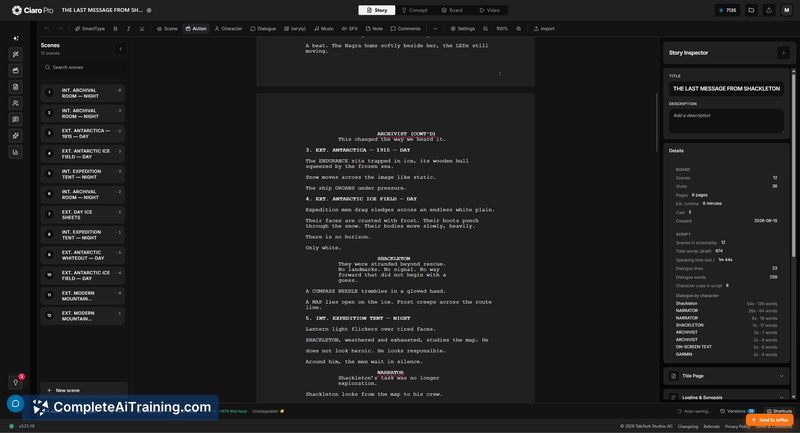800x433 pixels.
Task: Switch to the Board tab
Action: (452, 10)
